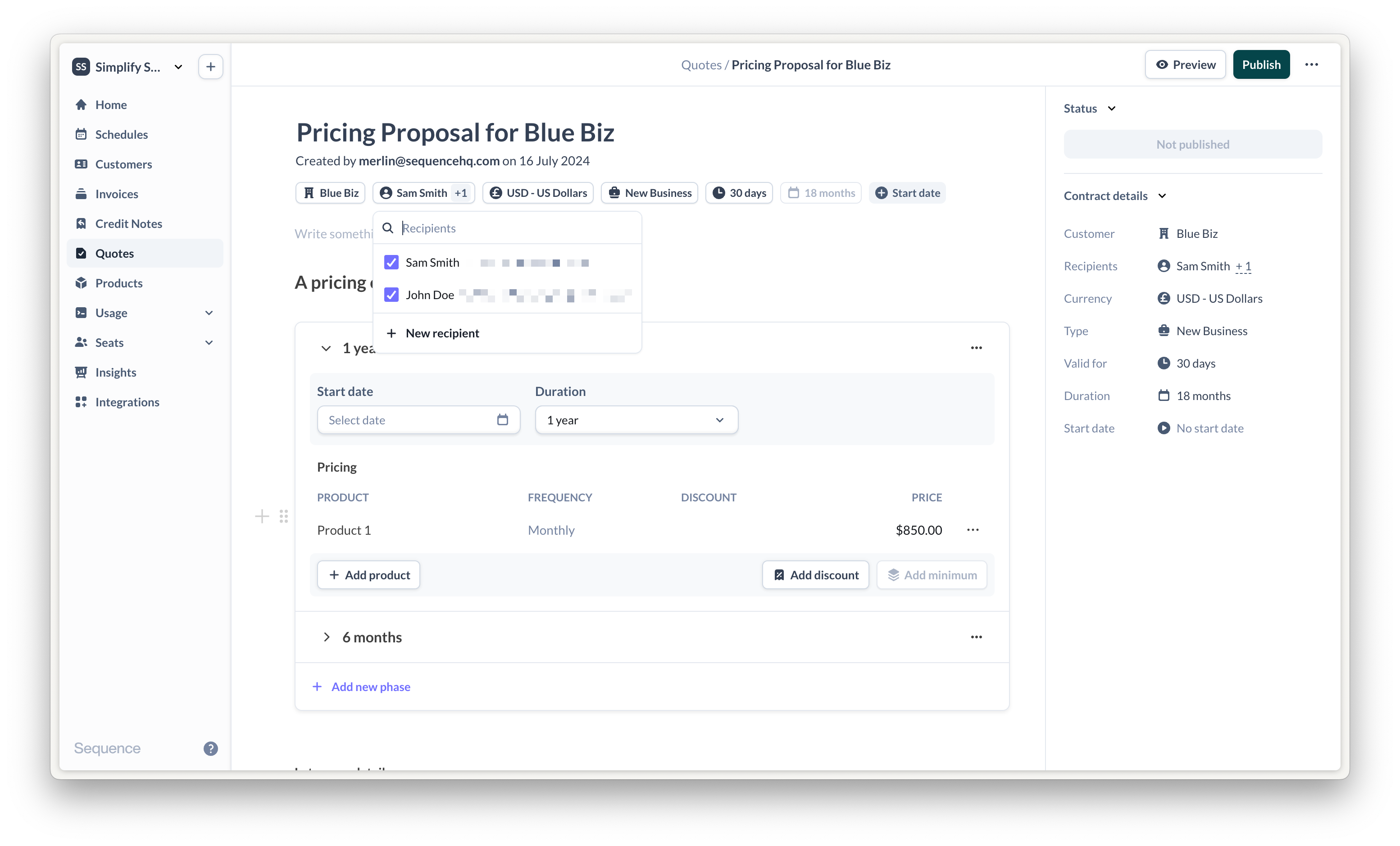Open the Duration 1 year dropdown
This screenshot has height=846, width=1400.
(x=636, y=420)
